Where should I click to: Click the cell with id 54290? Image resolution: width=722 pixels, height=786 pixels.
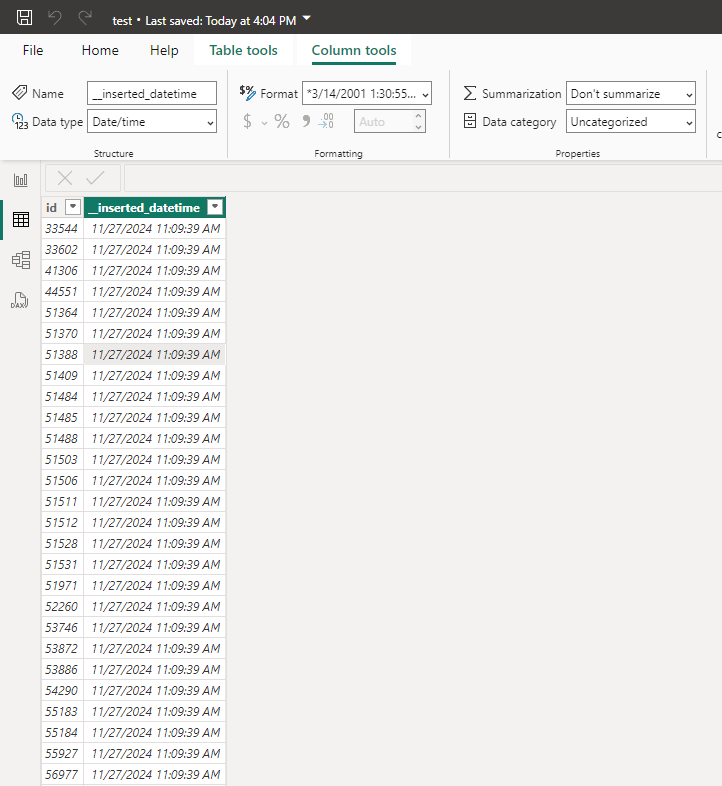[x=62, y=691]
